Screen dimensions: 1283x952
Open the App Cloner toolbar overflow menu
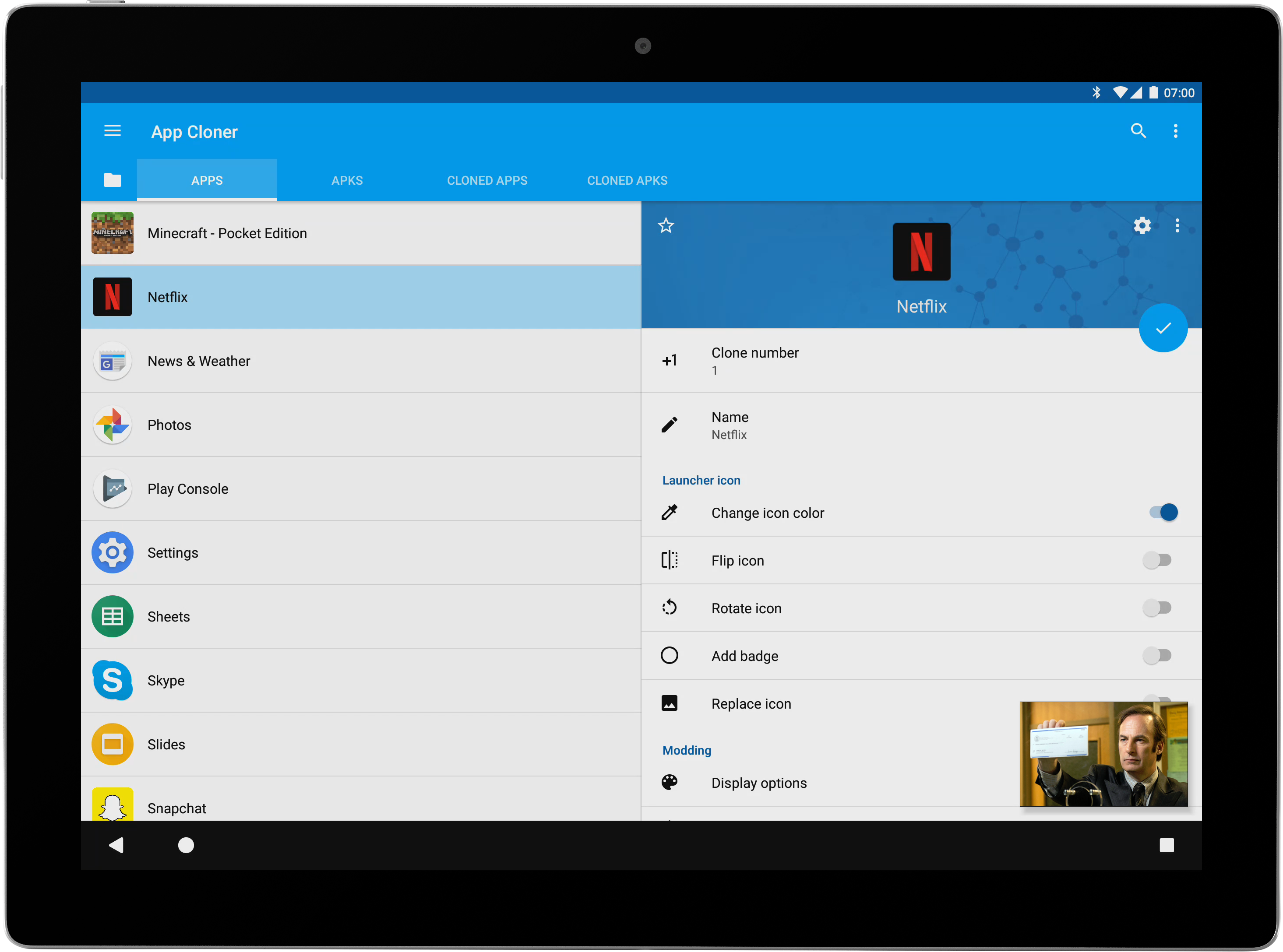pos(1175,131)
